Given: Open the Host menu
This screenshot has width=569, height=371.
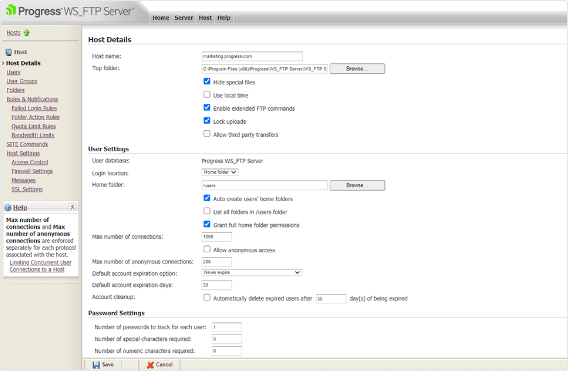Looking at the screenshot, I should pyautogui.click(x=205, y=18).
